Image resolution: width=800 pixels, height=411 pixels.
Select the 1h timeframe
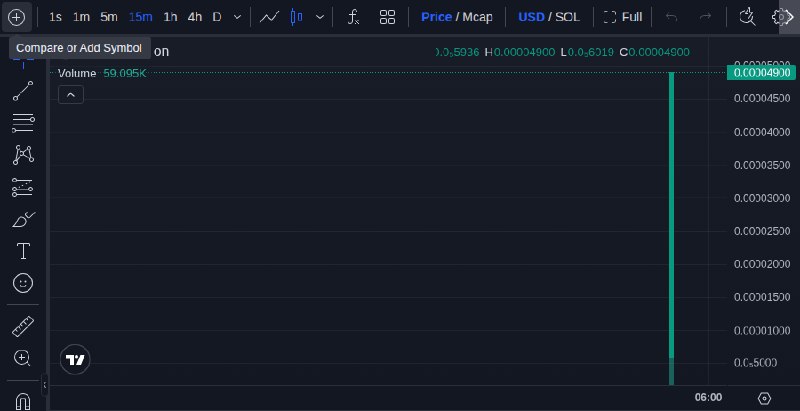point(170,17)
